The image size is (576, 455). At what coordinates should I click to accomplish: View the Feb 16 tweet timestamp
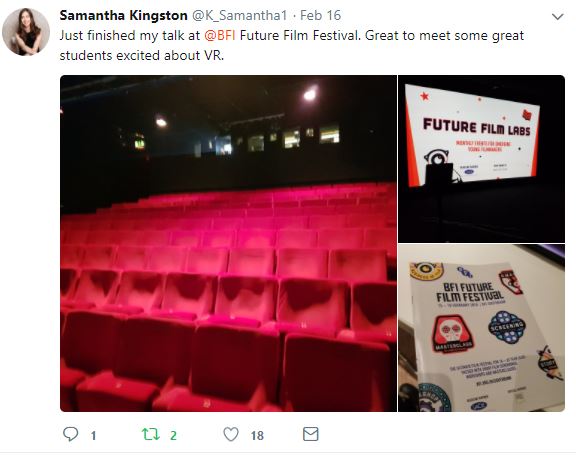click(x=320, y=15)
